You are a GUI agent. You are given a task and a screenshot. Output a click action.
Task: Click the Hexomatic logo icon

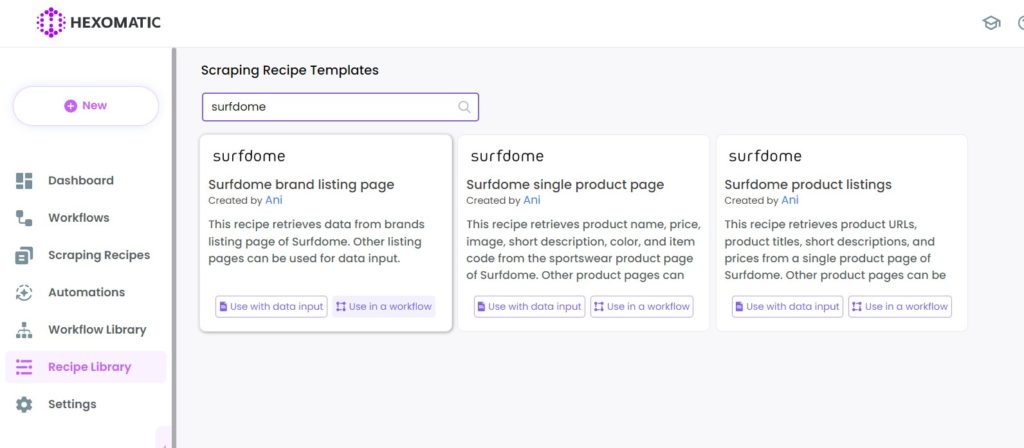50,22
